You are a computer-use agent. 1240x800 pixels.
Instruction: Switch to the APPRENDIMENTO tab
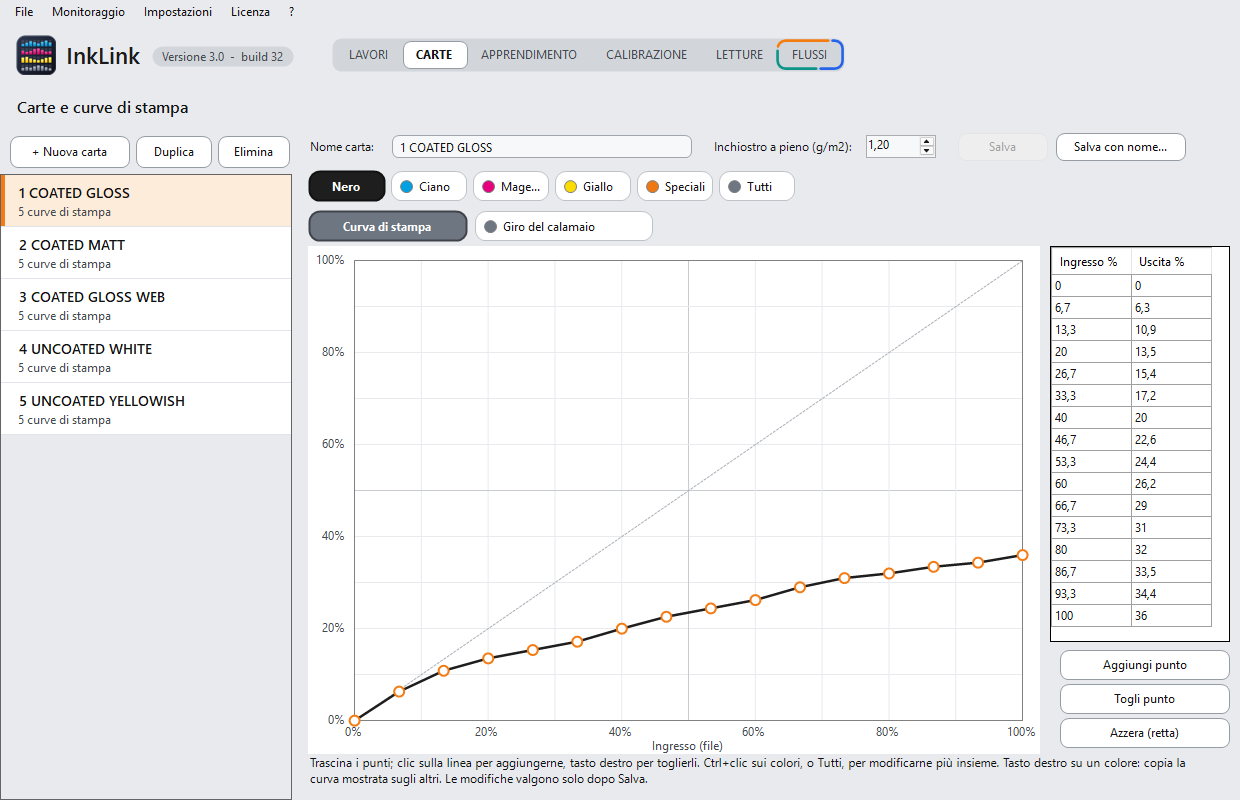pos(529,55)
